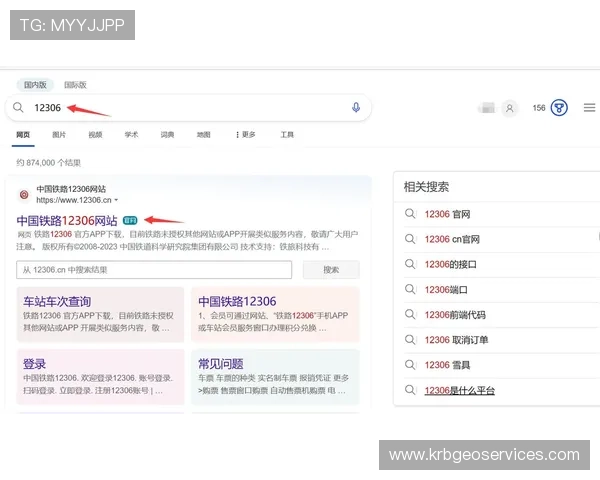600x480 pixels.
Task: Select the 学术 tab
Action: coord(131,134)
